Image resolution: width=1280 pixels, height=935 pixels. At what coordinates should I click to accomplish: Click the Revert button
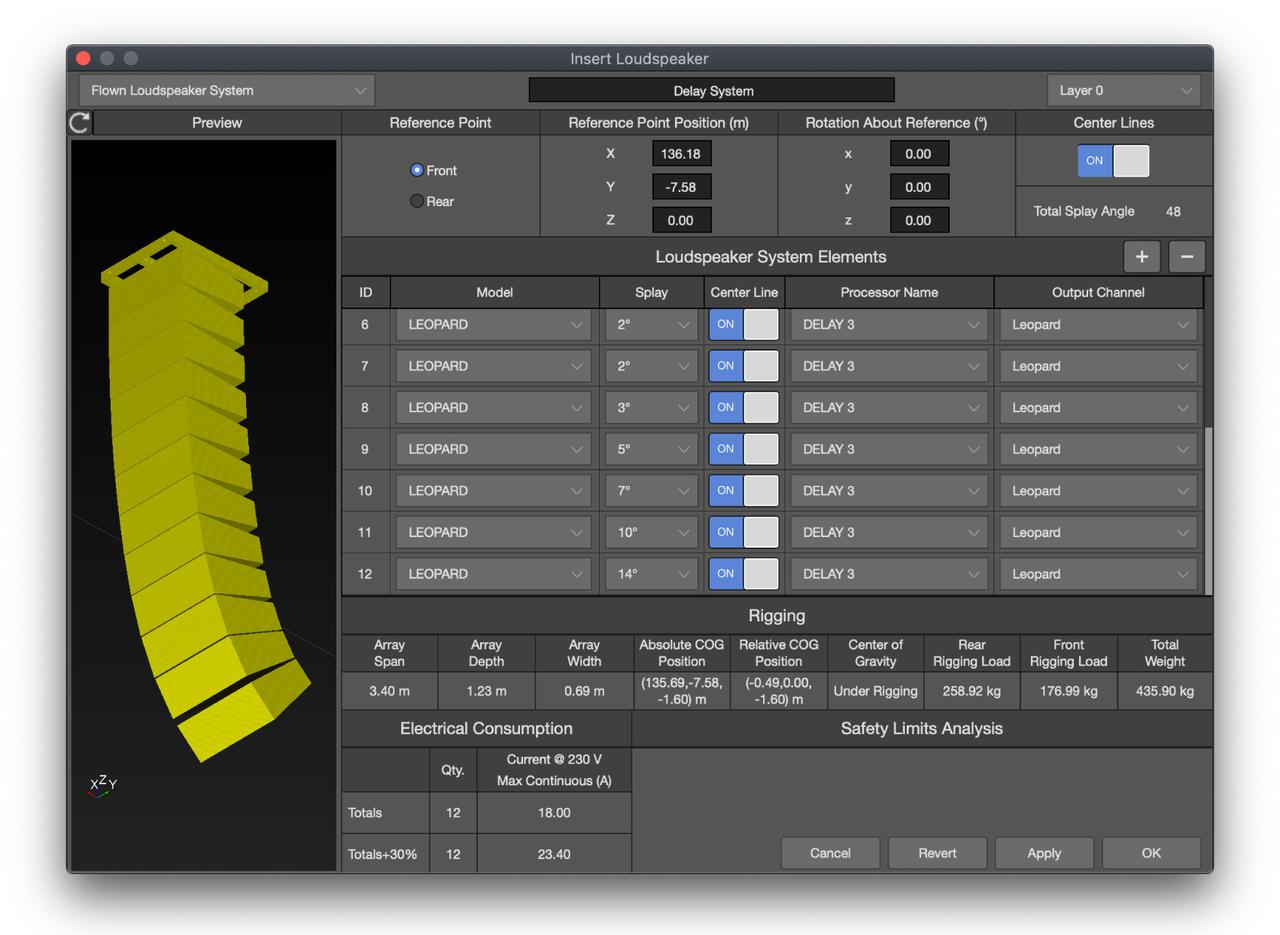point(937,853)
